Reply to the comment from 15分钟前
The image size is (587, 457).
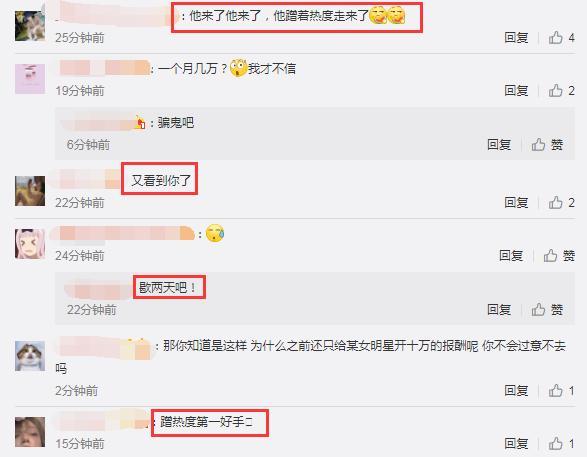[x=516, y=444]
